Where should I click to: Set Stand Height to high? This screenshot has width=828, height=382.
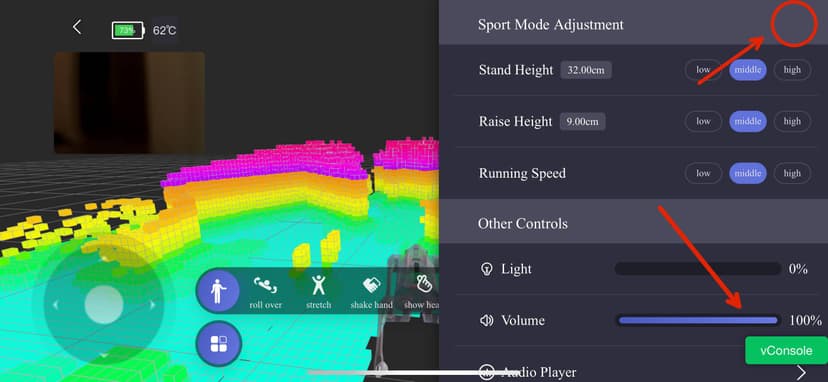coord(792,70)
